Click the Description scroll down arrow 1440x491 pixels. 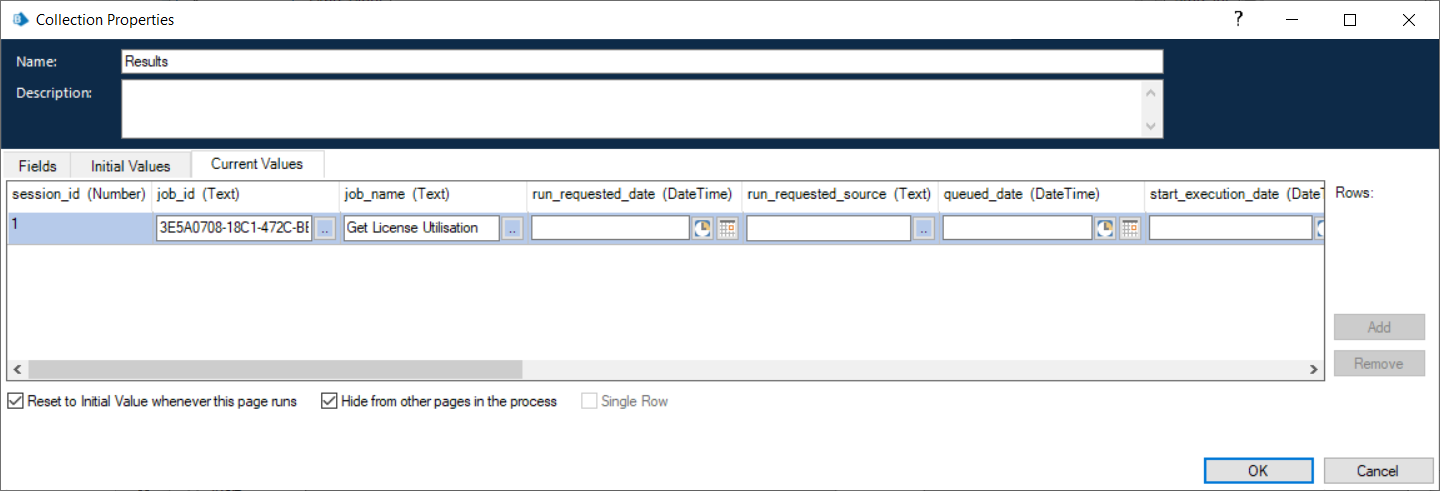pyautogui.click(x=1152, y=126)
